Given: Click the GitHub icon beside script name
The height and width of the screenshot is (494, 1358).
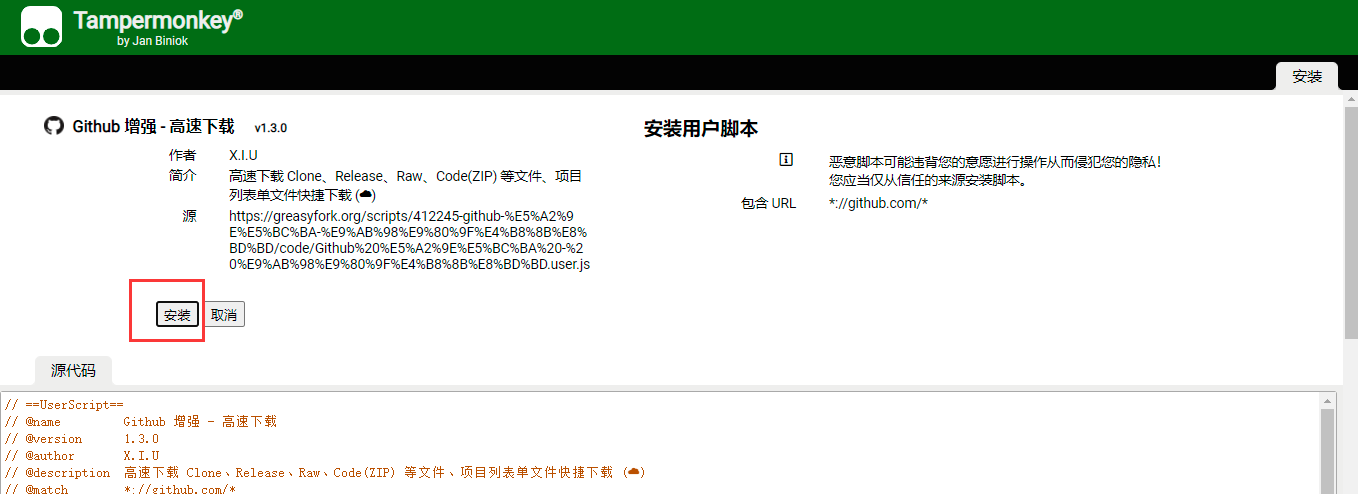Looking at the screenshot, I should (54, 126).
